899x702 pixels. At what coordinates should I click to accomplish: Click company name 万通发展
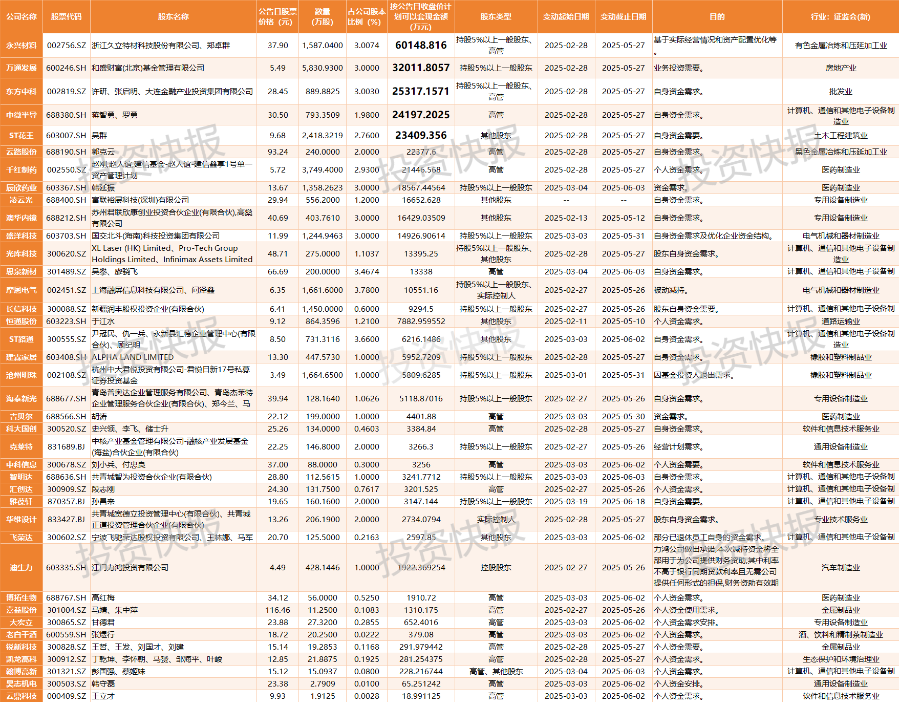[22, 68]
